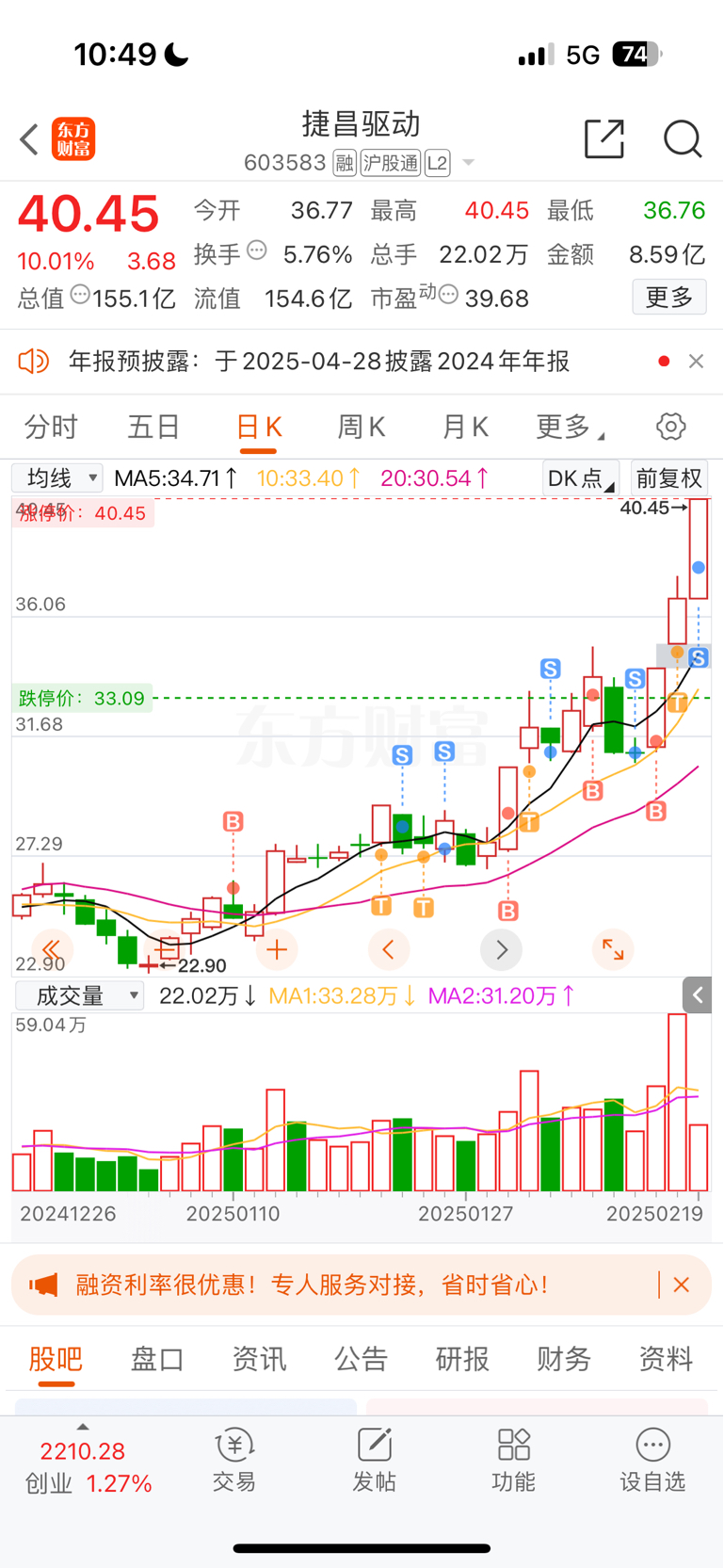Open info bubble next to 总值
Viewport: 724px width, 1568px height.
[x=80, y=295]
